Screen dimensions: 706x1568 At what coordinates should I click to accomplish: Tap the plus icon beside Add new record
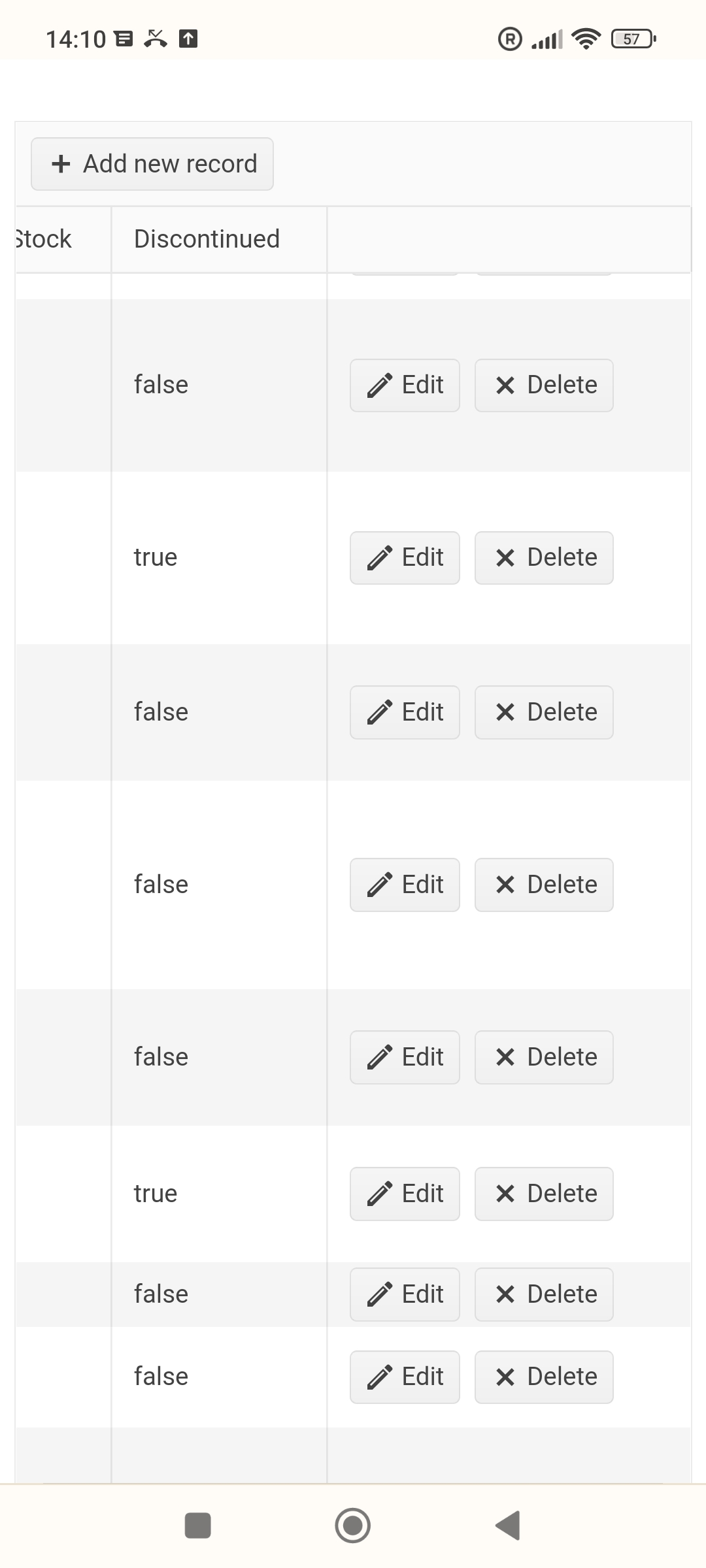61,164
